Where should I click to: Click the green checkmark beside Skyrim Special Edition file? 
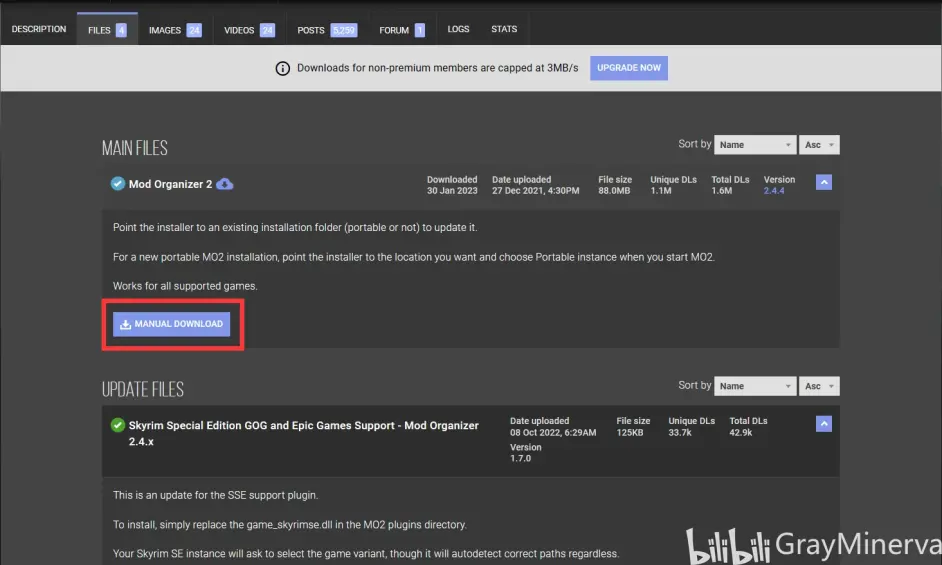coord(117,425)
